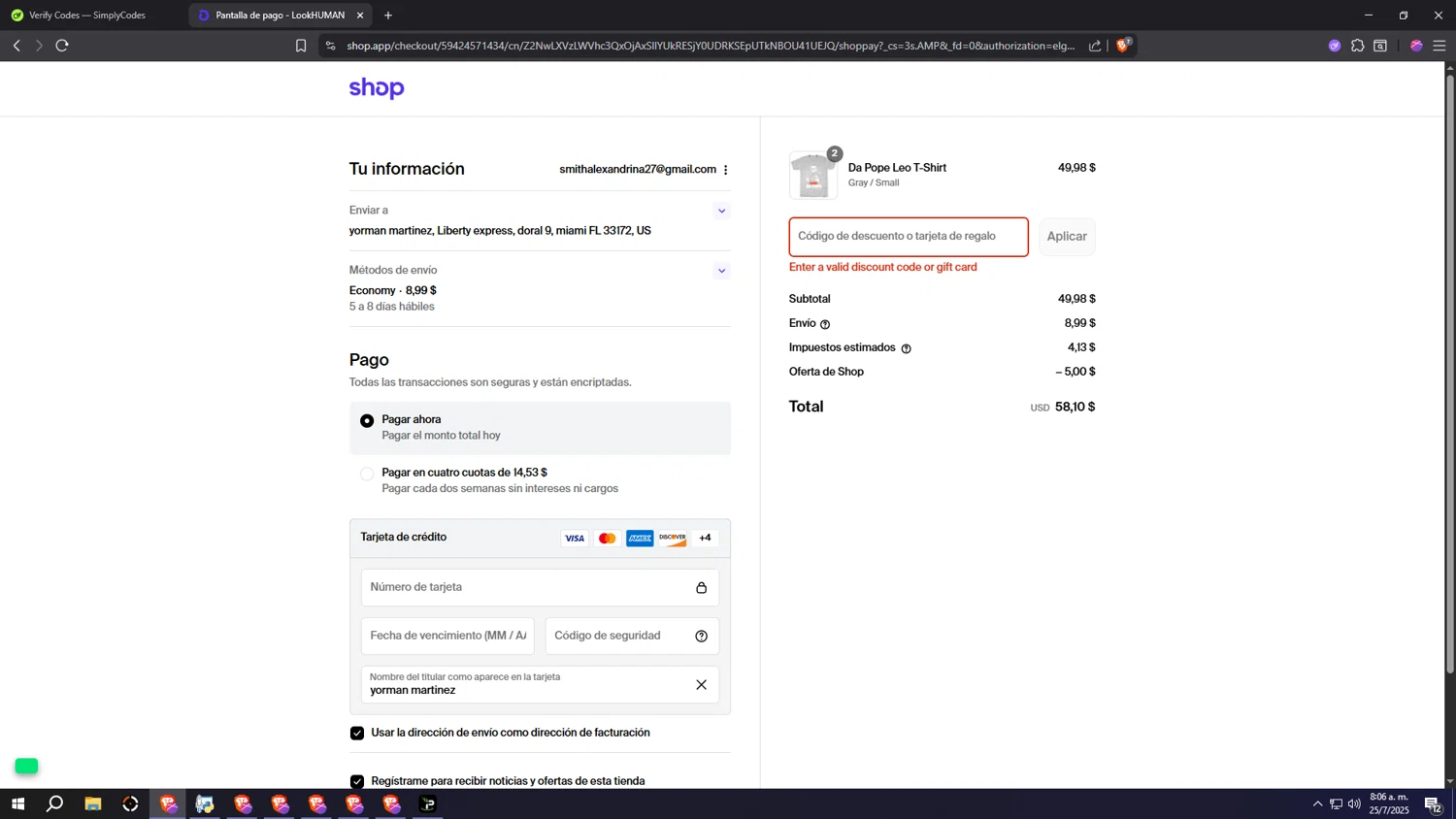Click the Visa card icon

pos(575,539)
